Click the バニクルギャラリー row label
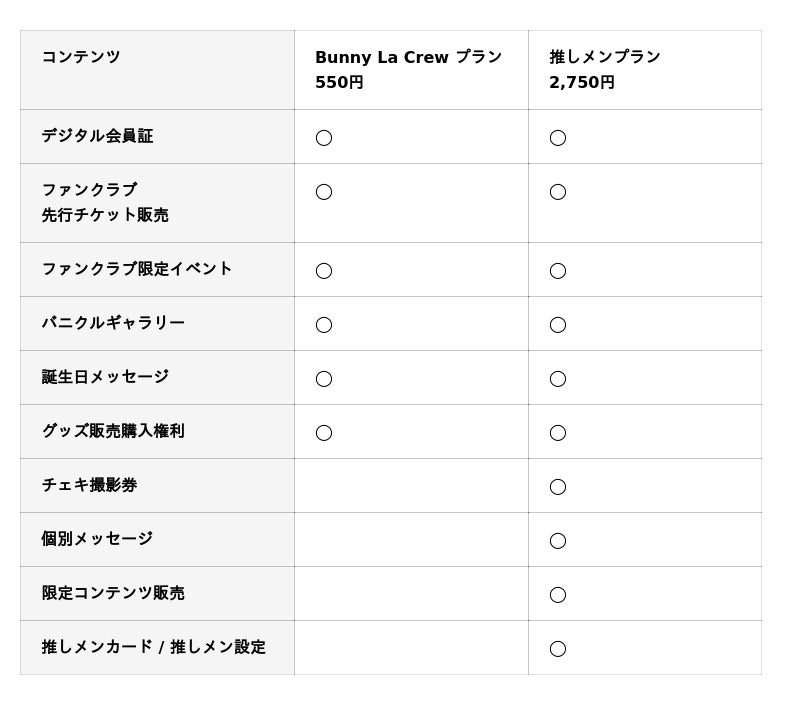Screen dimensions: 800x705 coord(113,323)
